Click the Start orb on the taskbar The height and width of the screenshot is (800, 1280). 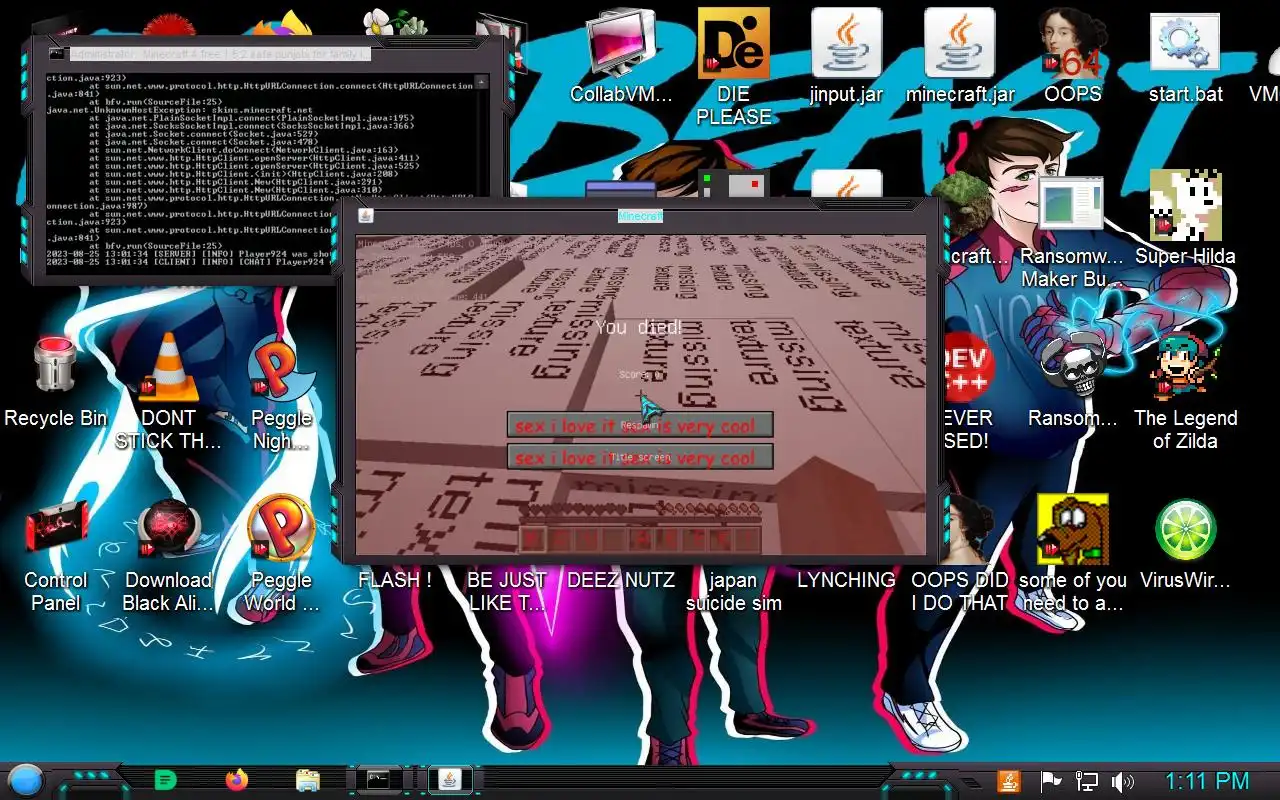point(25,780)
